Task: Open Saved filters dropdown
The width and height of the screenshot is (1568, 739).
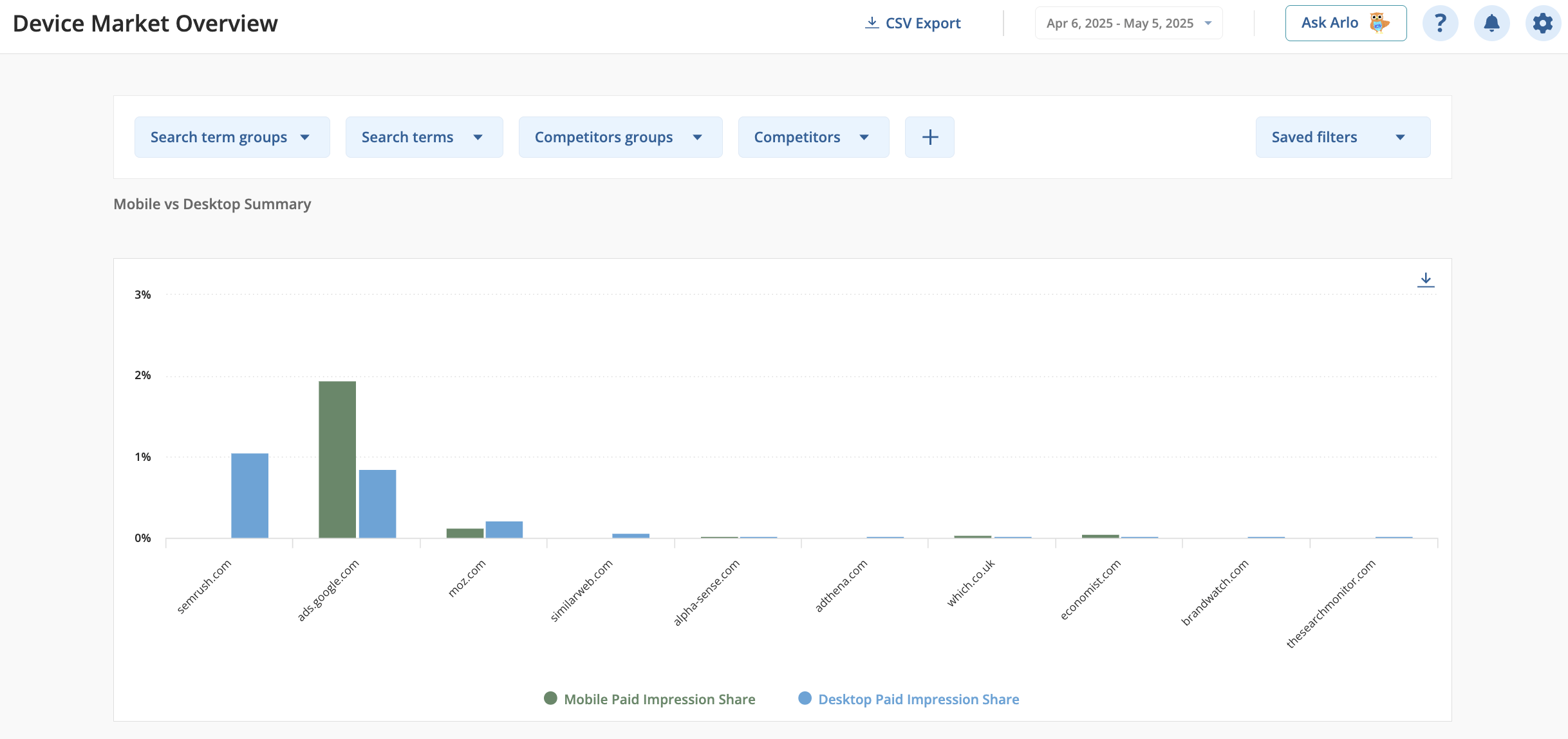Action: click(1343, 137)
